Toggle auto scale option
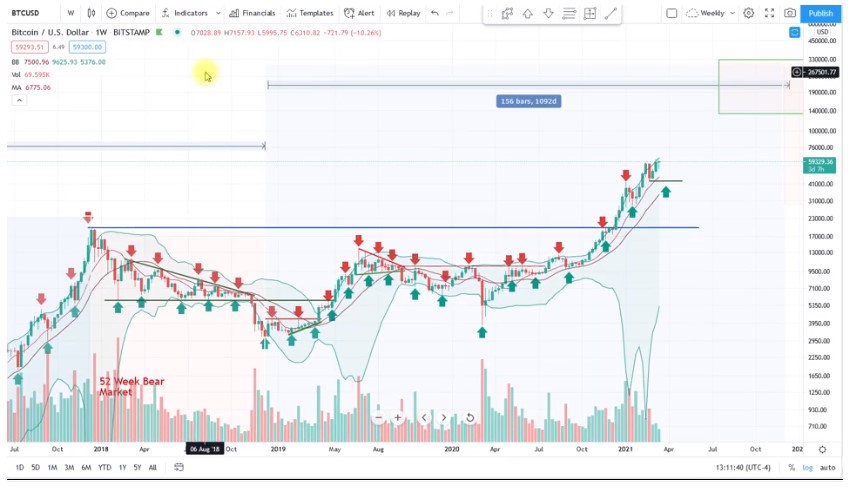 [827, 467]
